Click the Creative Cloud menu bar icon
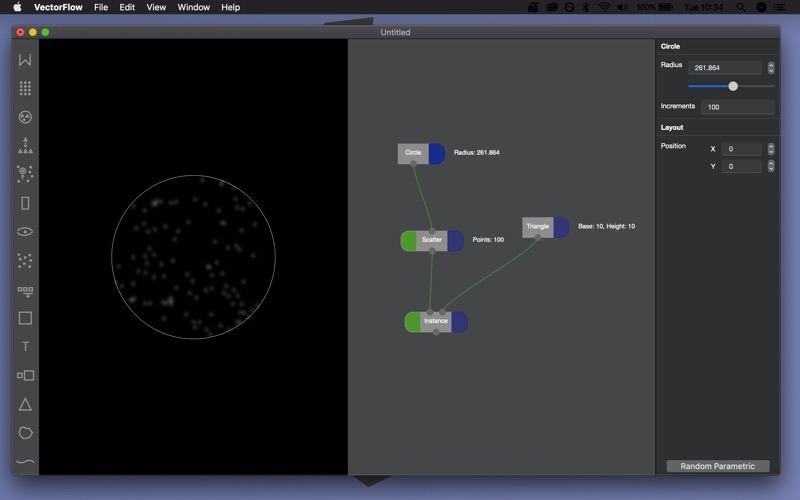800x500 pixels. (x=552, y=7)
